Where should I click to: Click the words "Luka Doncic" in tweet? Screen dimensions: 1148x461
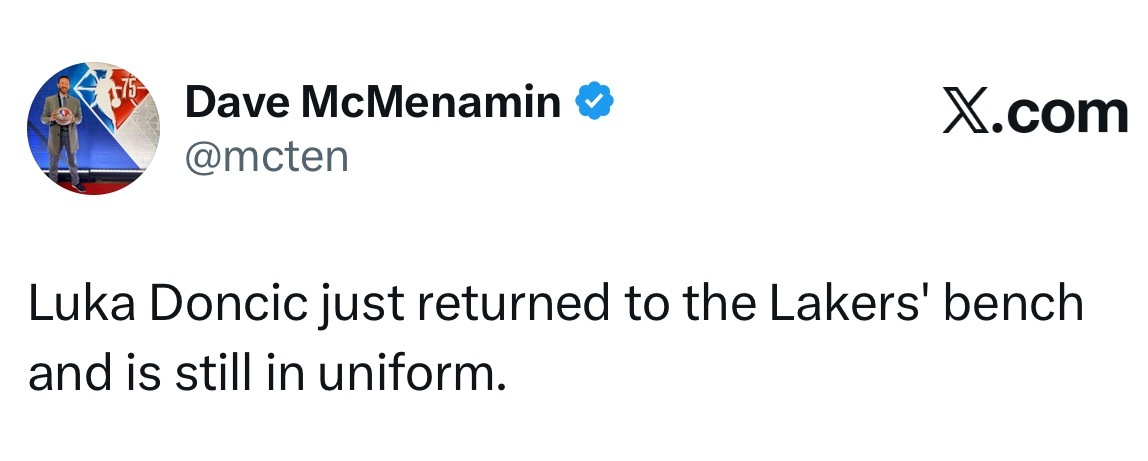(167, 305)
